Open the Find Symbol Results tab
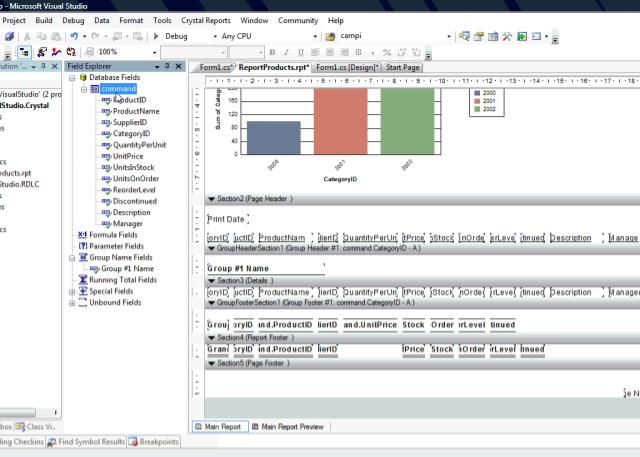 point(86,442)
